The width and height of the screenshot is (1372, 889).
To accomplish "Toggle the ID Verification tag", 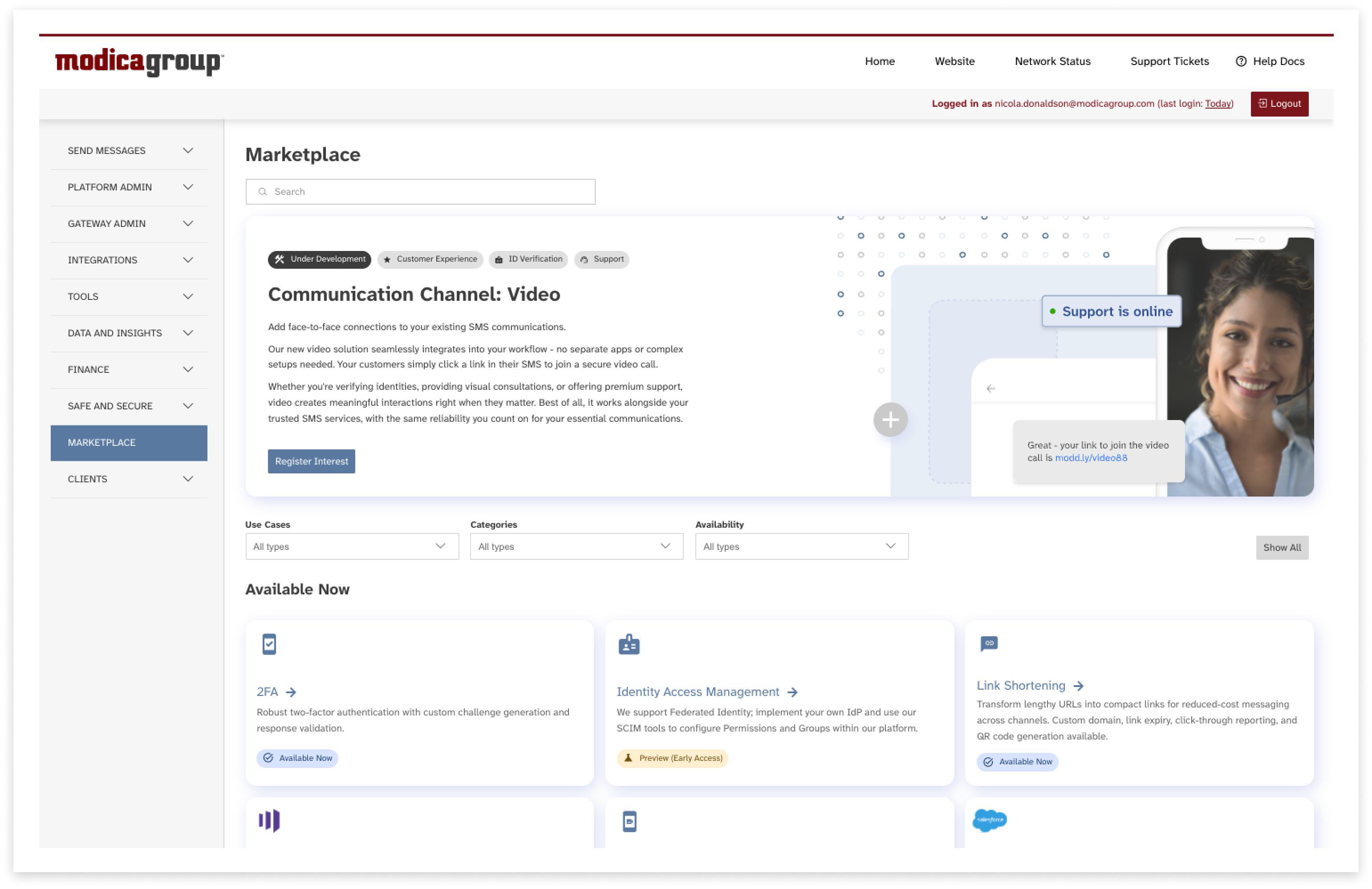I will pos(528,259).
